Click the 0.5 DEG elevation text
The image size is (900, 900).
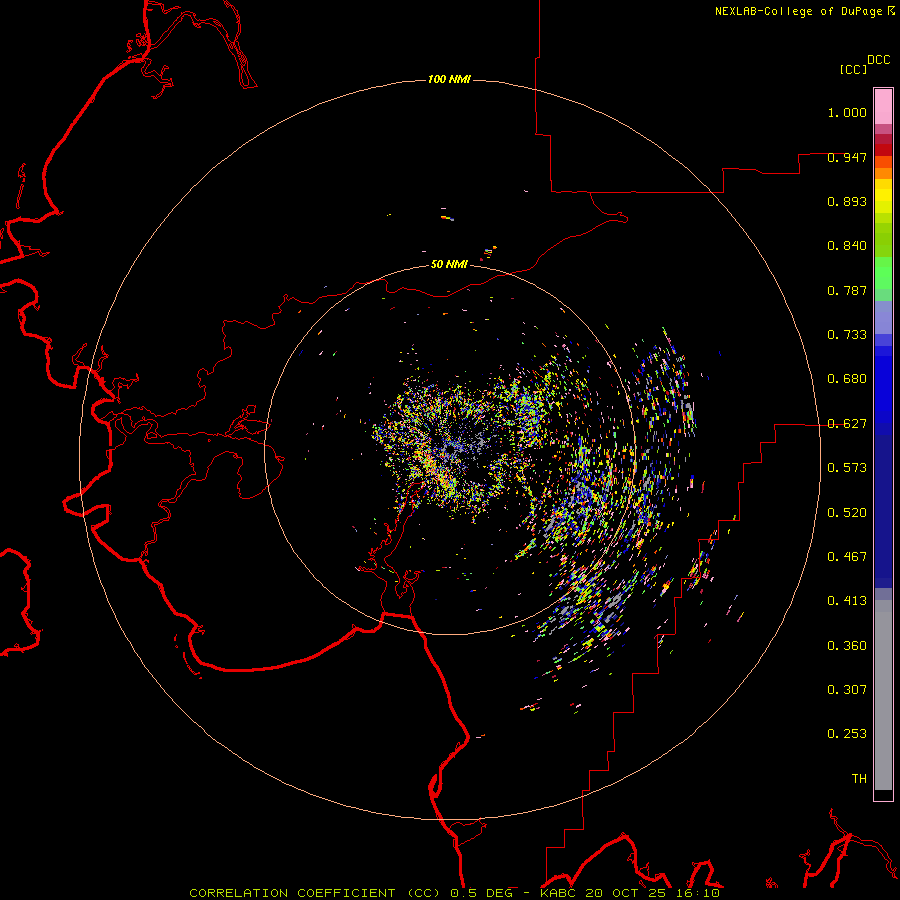click(x=481, y=893)
